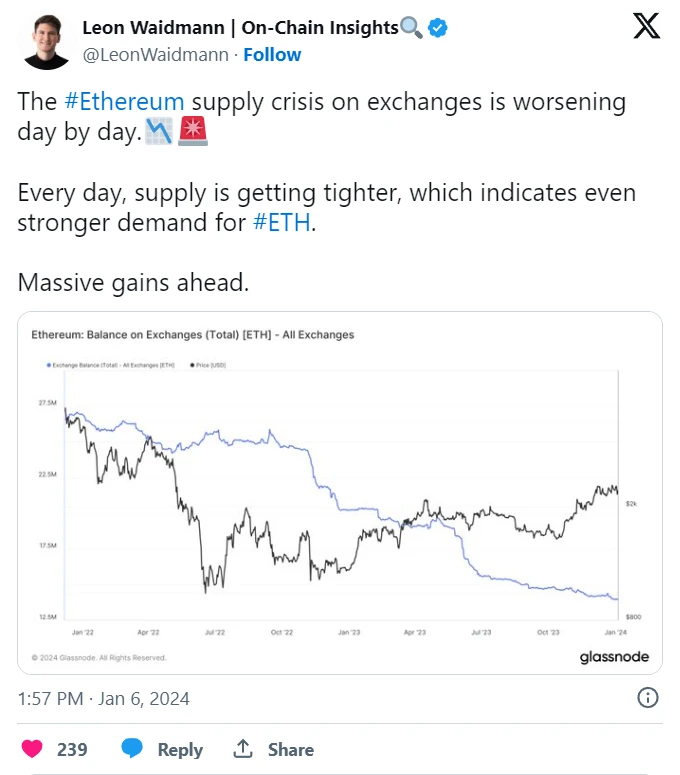Open Leon Waidmann's profile avatar
The width and height of the screenshot is (680, 775).
46,40
